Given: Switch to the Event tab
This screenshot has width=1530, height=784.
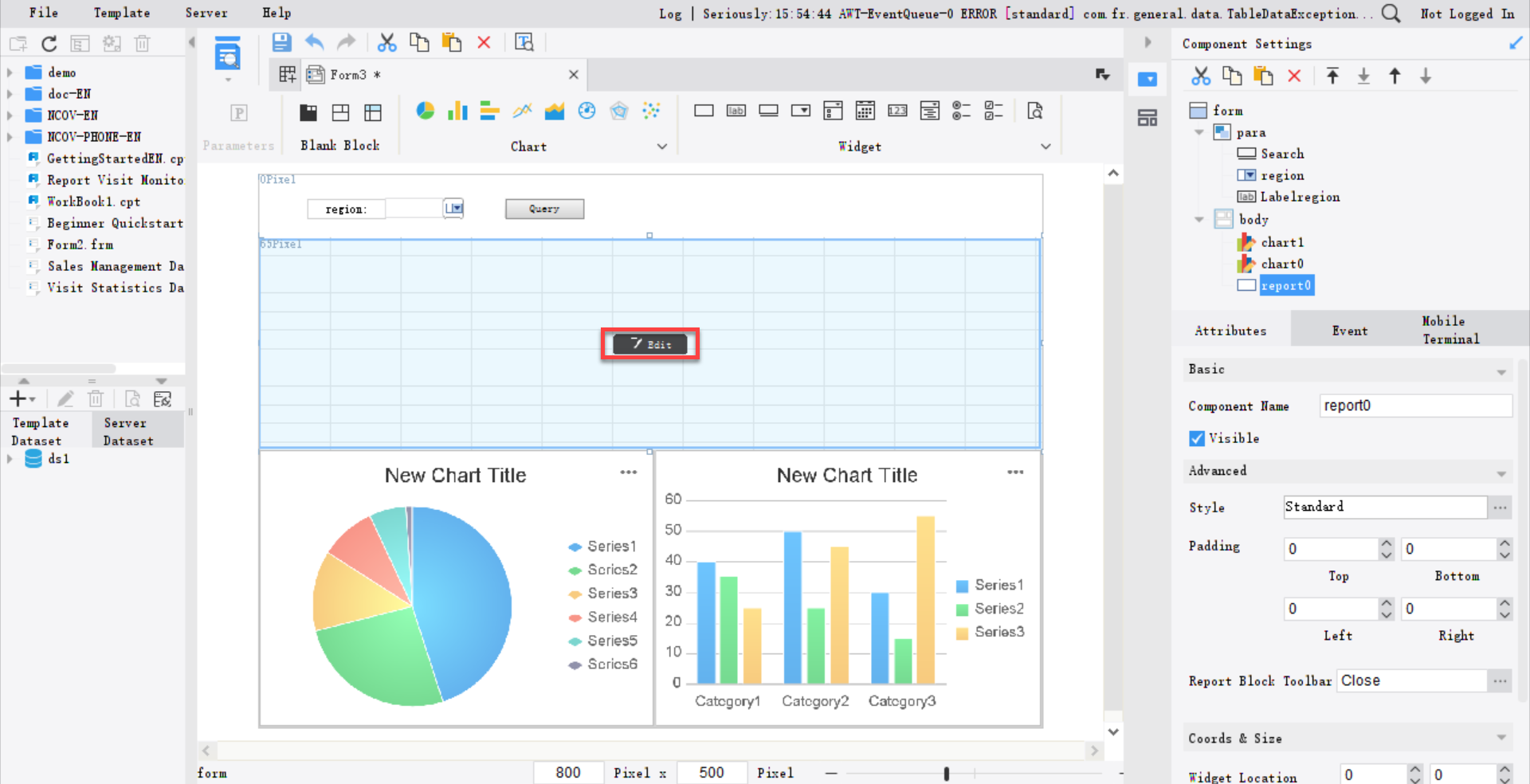Looking at the screenshot, I should (x=1350, y=331).
